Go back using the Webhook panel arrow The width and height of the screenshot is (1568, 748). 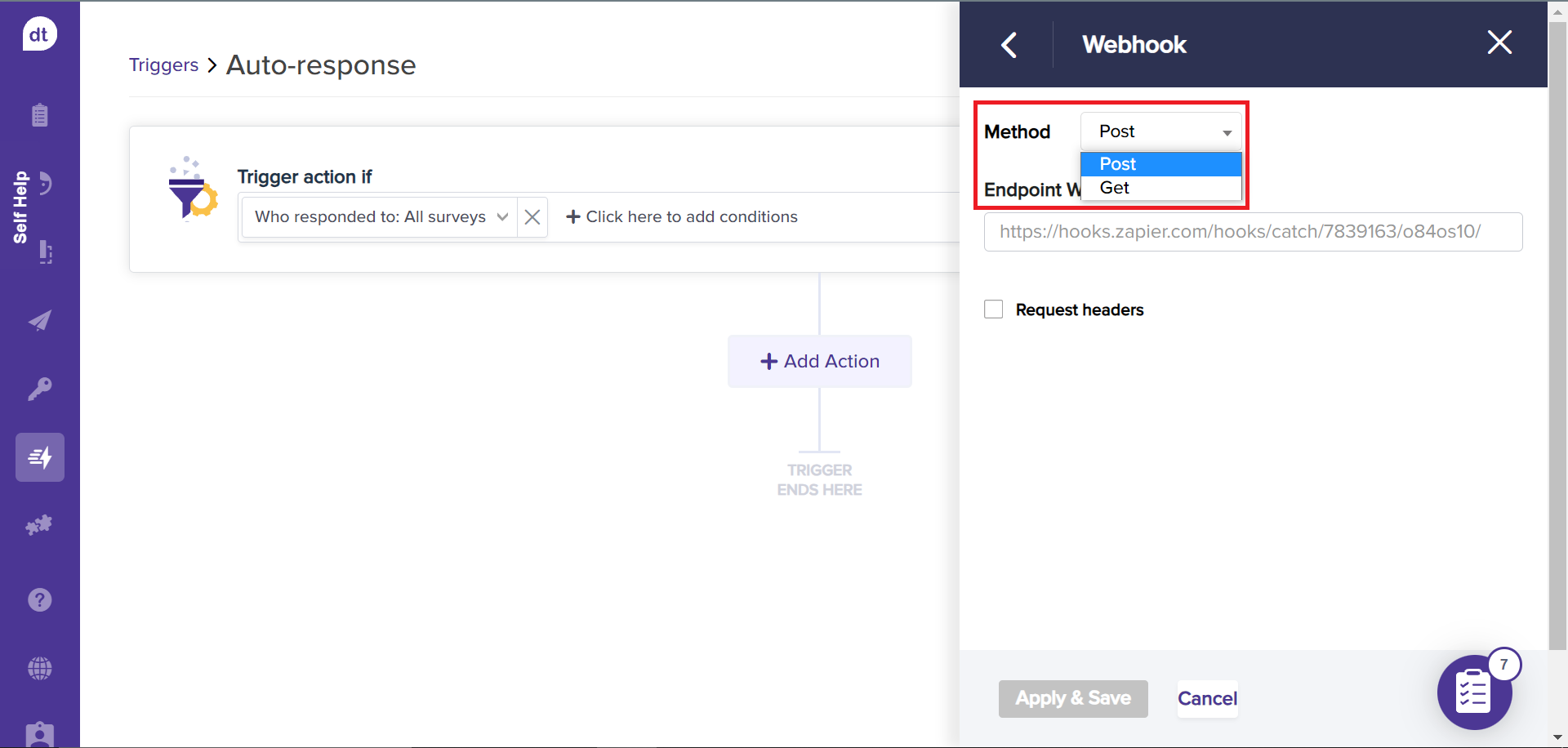(x=1009, y=45)
